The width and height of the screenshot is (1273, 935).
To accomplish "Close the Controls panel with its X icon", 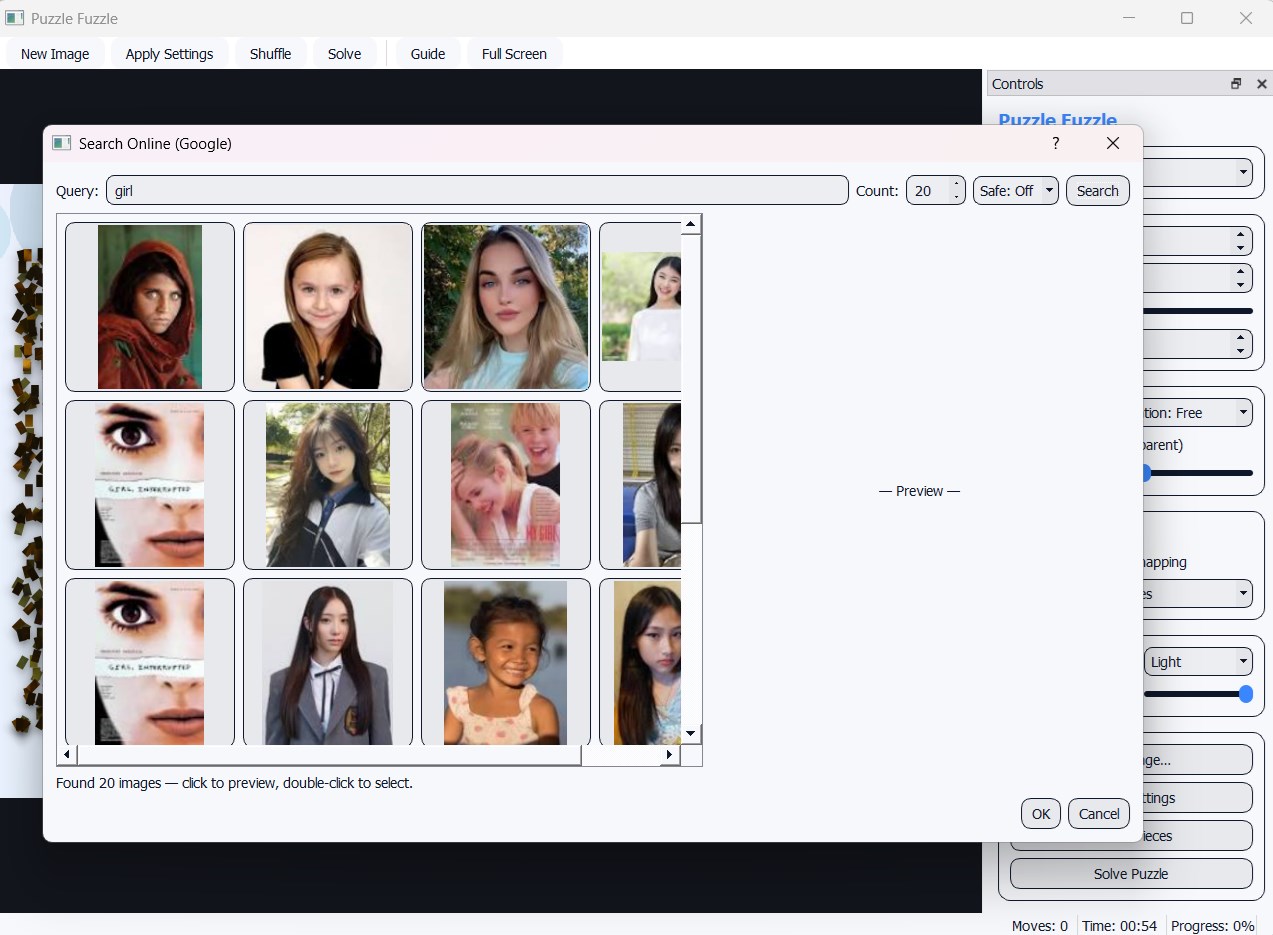I will pos(1261,84).
